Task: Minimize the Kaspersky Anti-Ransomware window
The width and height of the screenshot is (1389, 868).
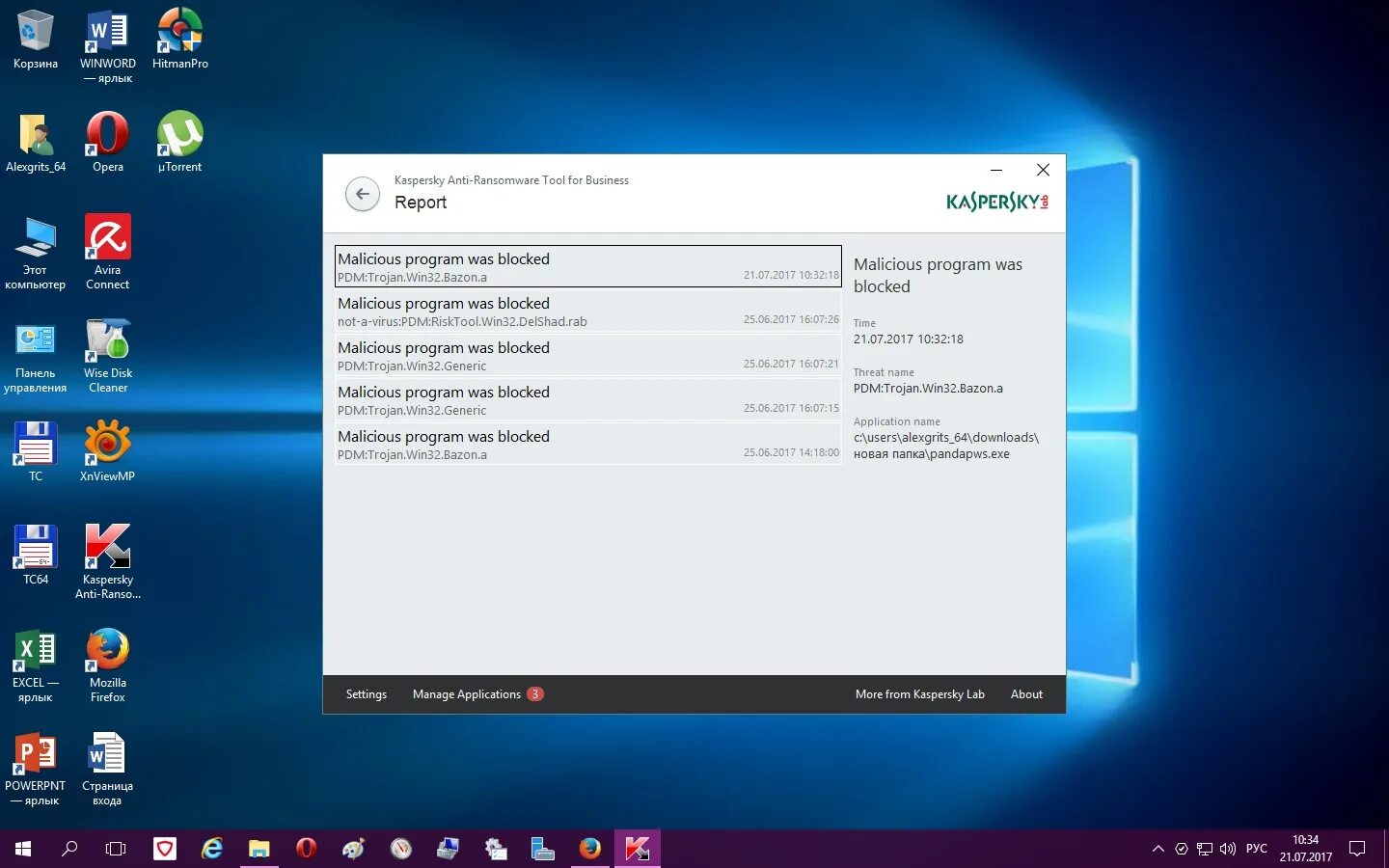Action: pos(996,170)
